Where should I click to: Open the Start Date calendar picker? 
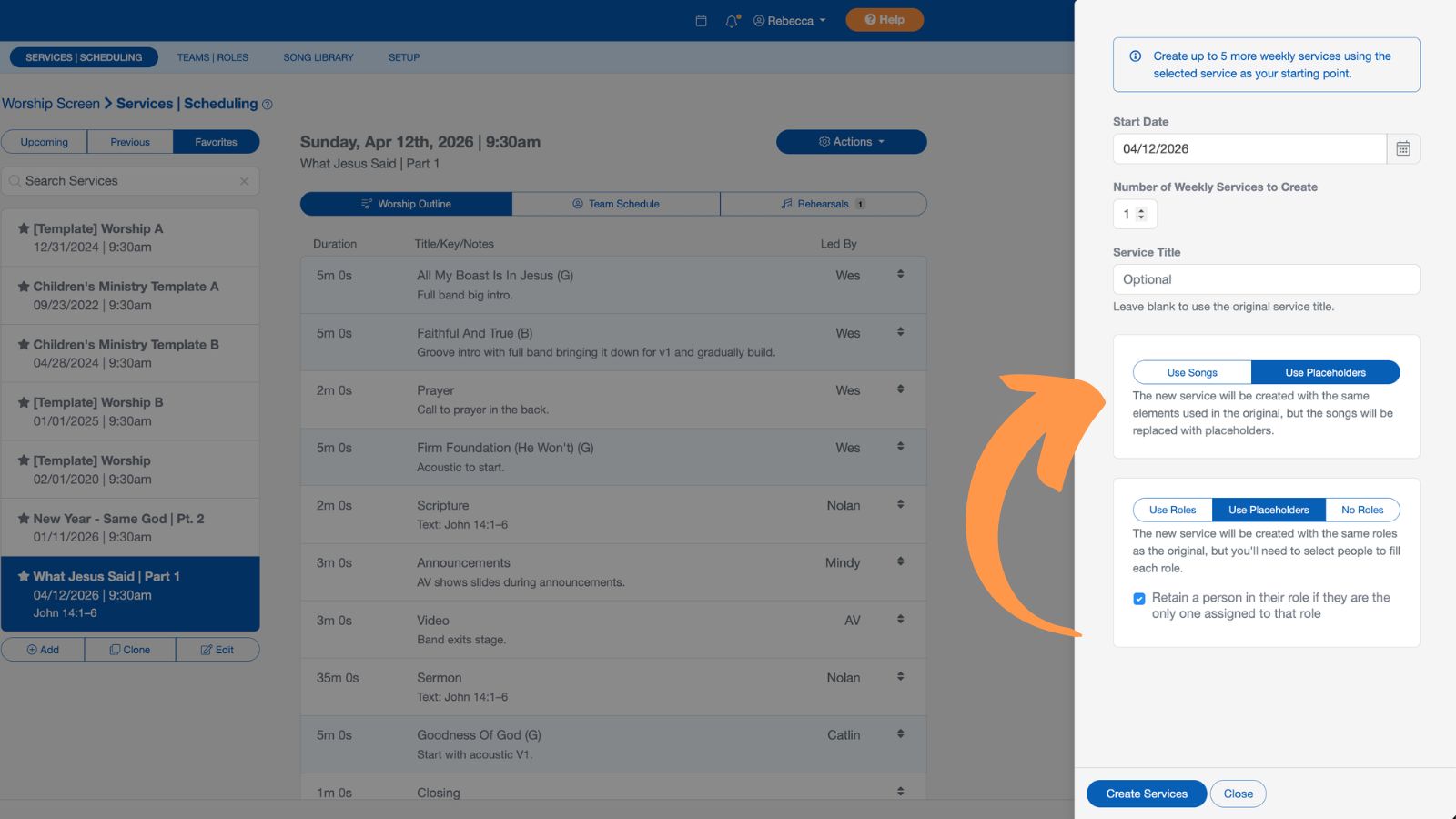1402,148
